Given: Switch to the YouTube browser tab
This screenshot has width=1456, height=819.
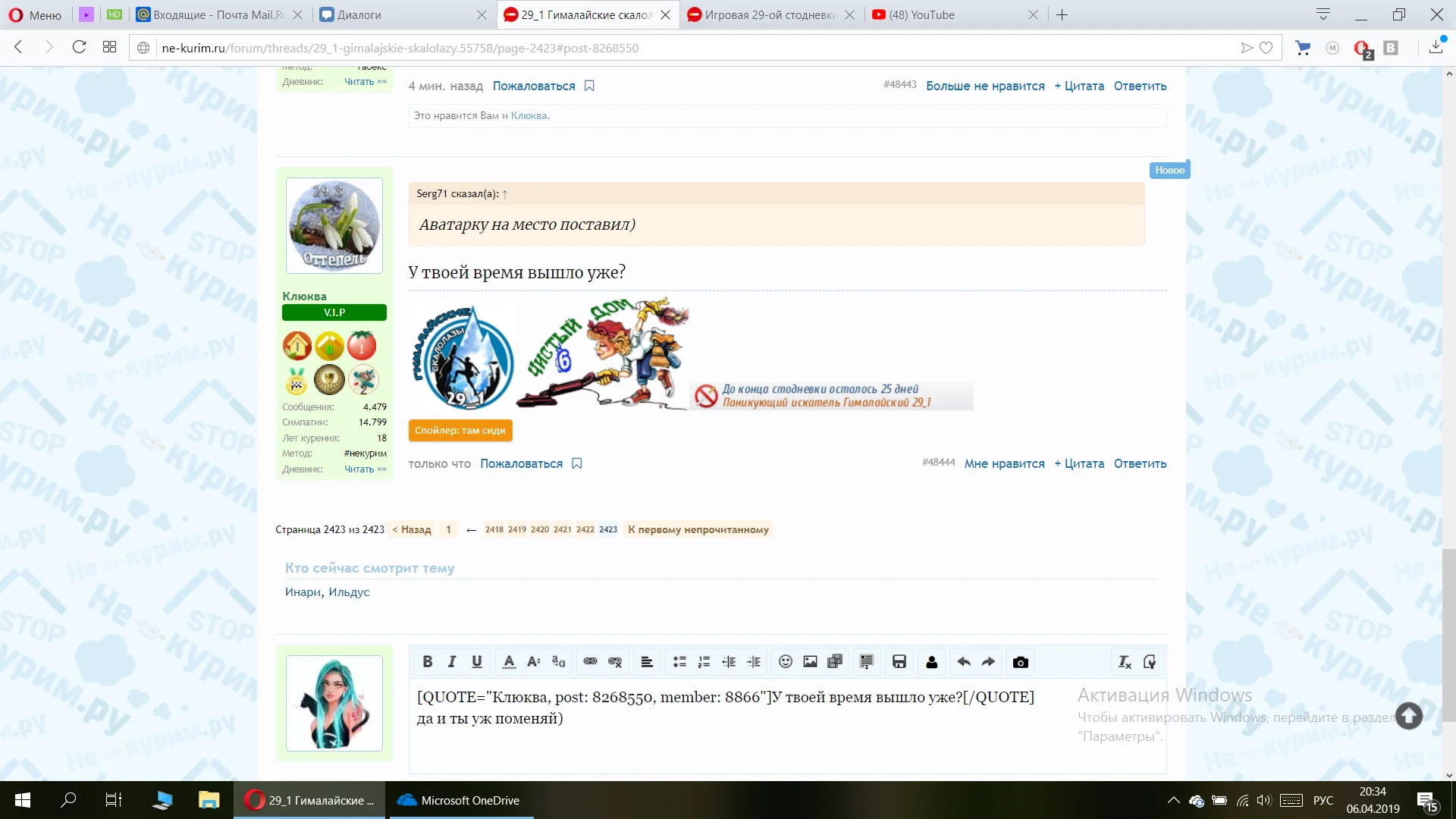Looking at the screenshot, I should pyautogui.click(x=921, y=14).
